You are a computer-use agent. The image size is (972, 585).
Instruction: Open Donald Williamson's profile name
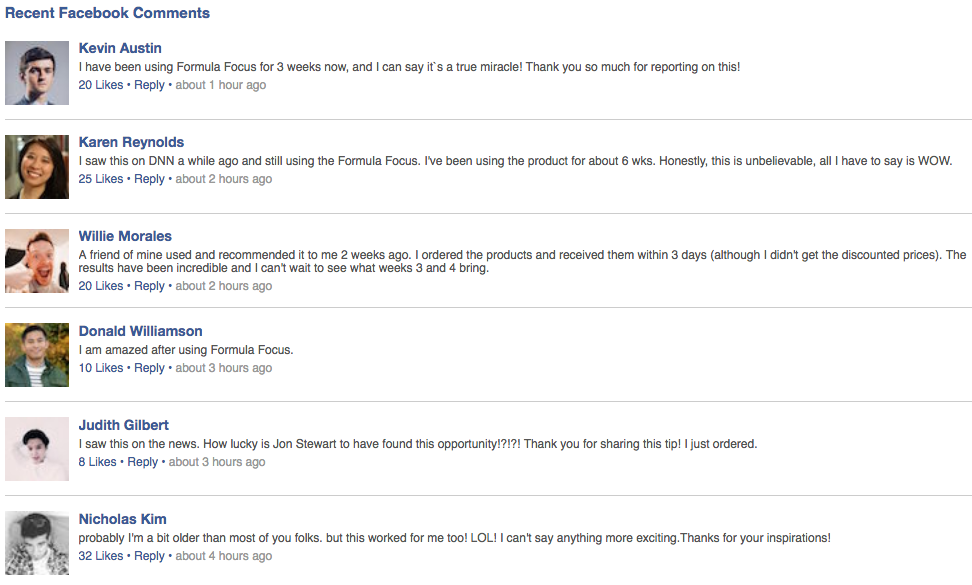[x=141, y=330]
